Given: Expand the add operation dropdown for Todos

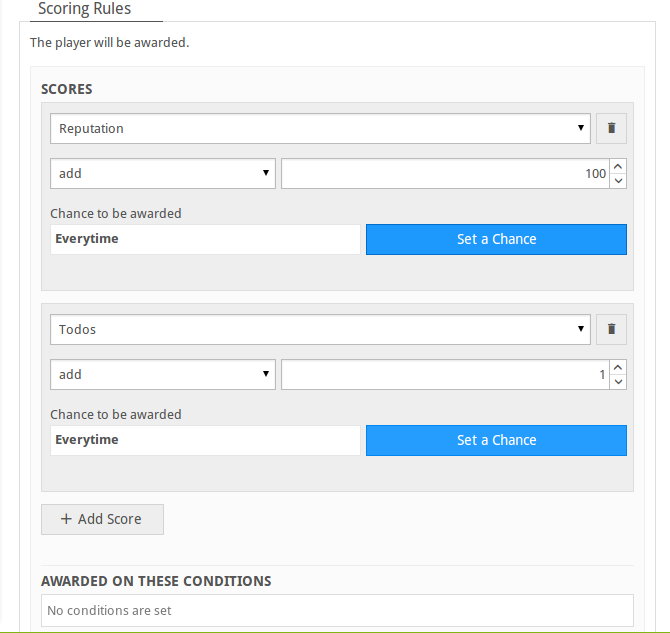Looking at the screenshot, I should 163,374.
